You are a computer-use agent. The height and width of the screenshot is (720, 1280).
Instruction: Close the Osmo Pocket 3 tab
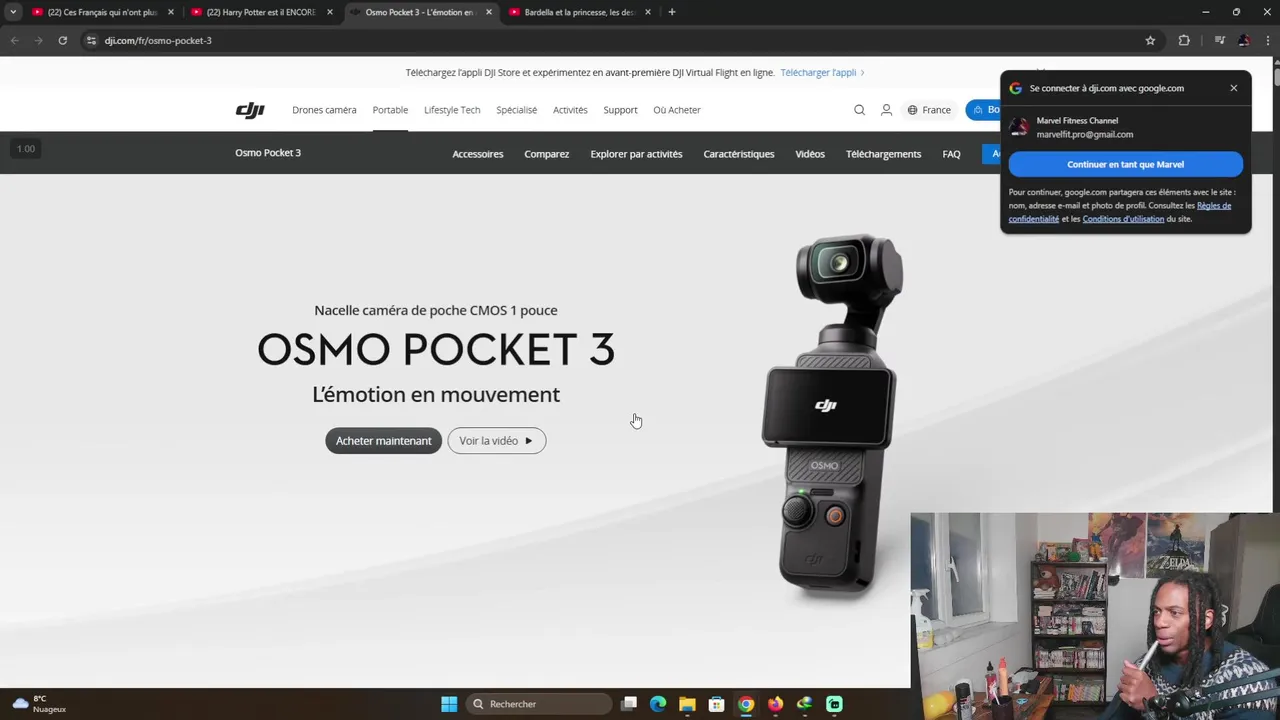[488, 12]
